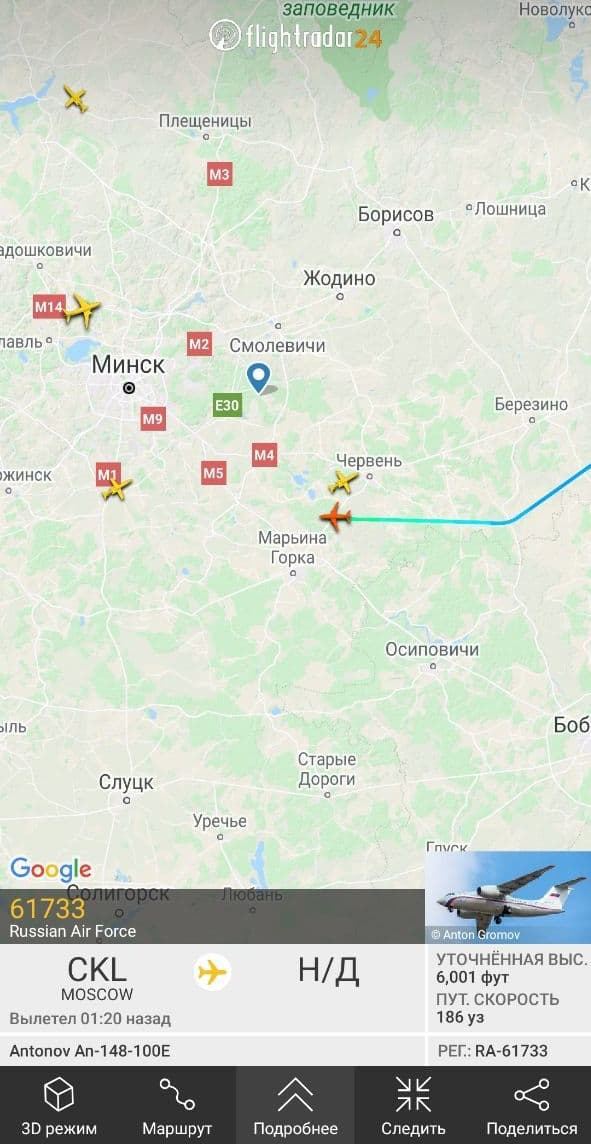Open the An-148 aircraft photo thumbnail
591x1144 pixels.
508,897
